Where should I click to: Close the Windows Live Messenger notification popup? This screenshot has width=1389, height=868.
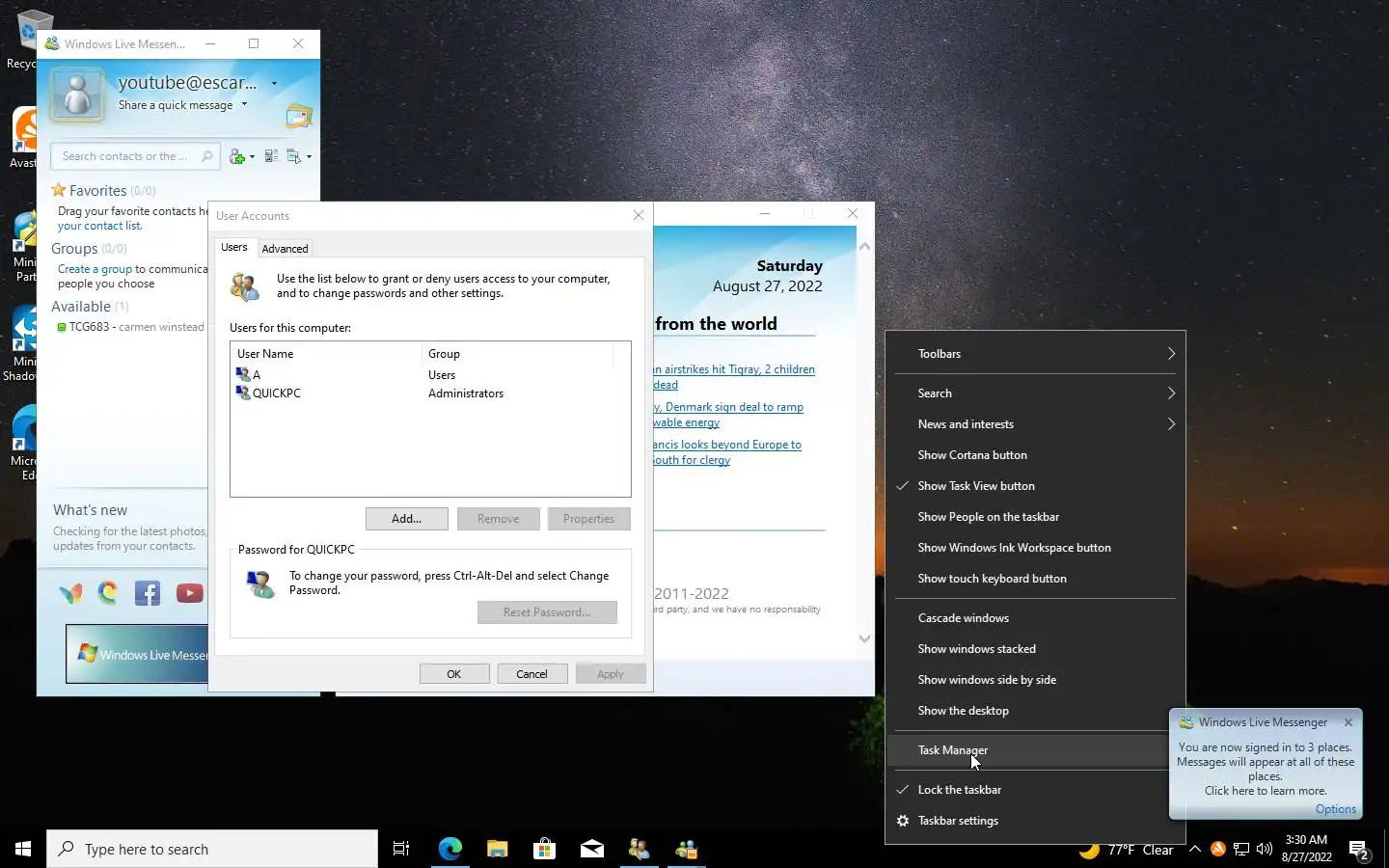tap(1348, 721)
